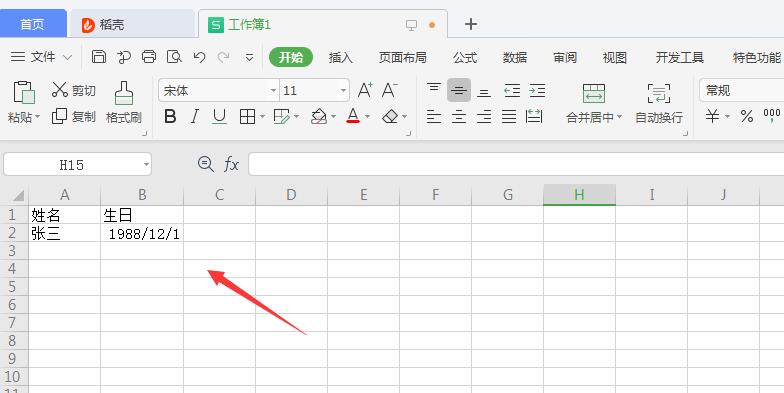Copy selection with 复制
The height and width of the screenshot is (393, 784).
coord(74,116)
